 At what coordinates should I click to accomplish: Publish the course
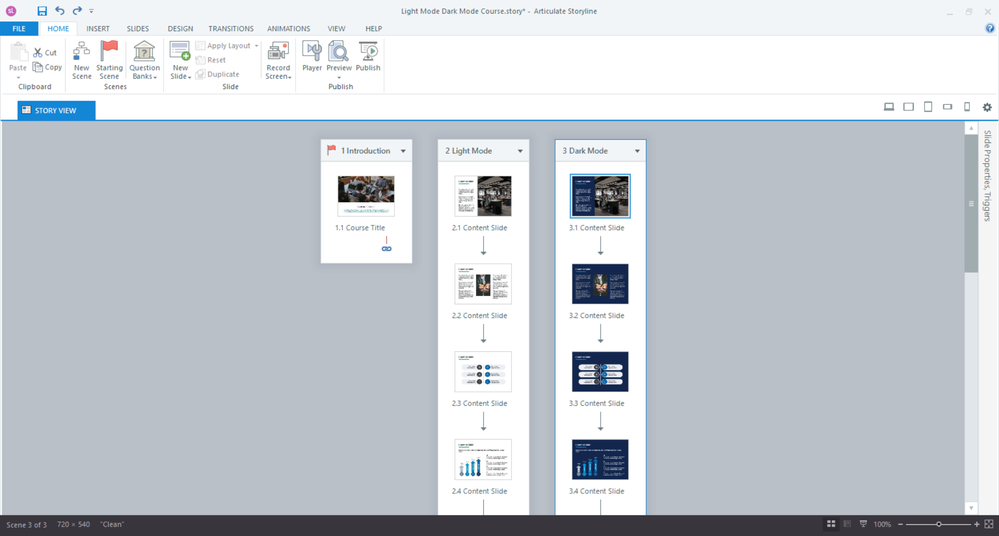pos(368,57)
